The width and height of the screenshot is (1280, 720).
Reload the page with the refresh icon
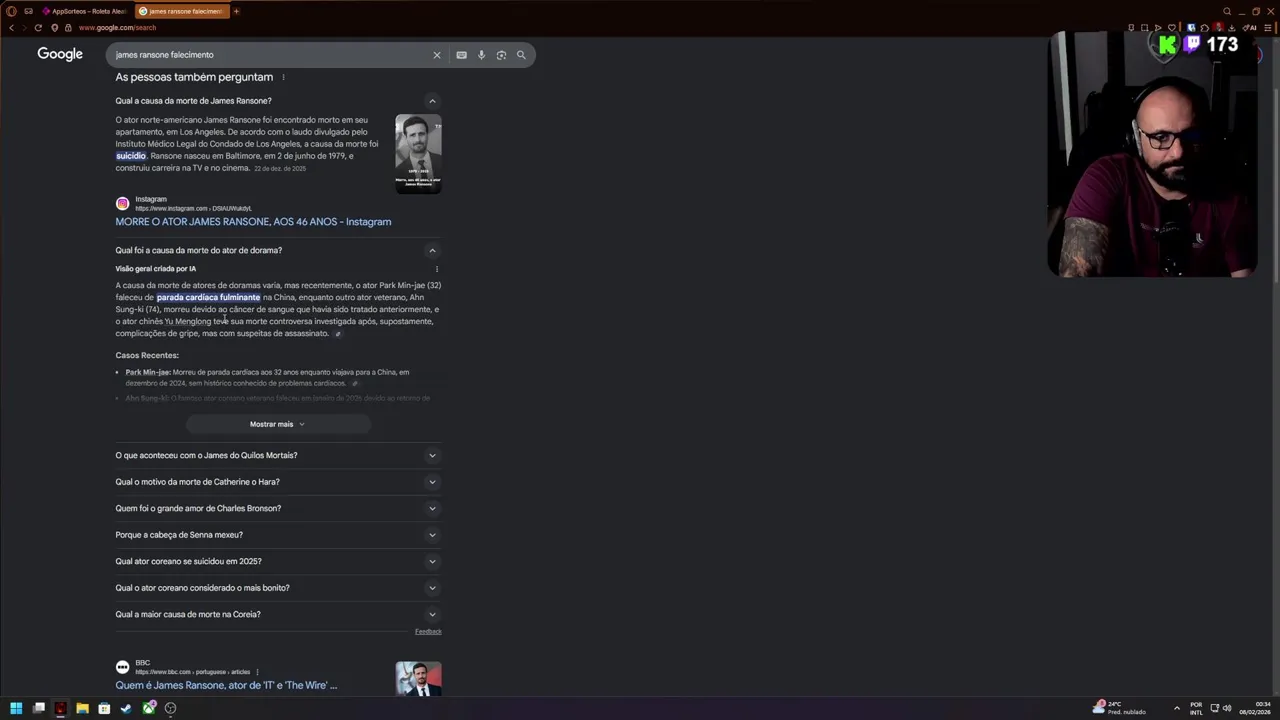[x=38, y=28]
